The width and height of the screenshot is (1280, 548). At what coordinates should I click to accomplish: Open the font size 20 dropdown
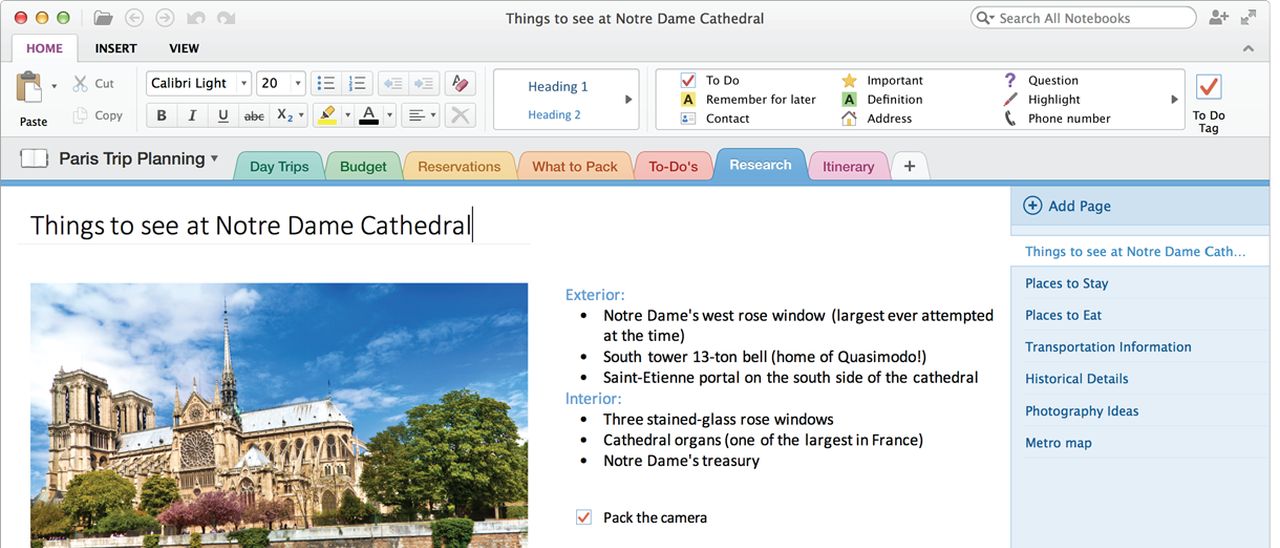click(x=298, y=83)
